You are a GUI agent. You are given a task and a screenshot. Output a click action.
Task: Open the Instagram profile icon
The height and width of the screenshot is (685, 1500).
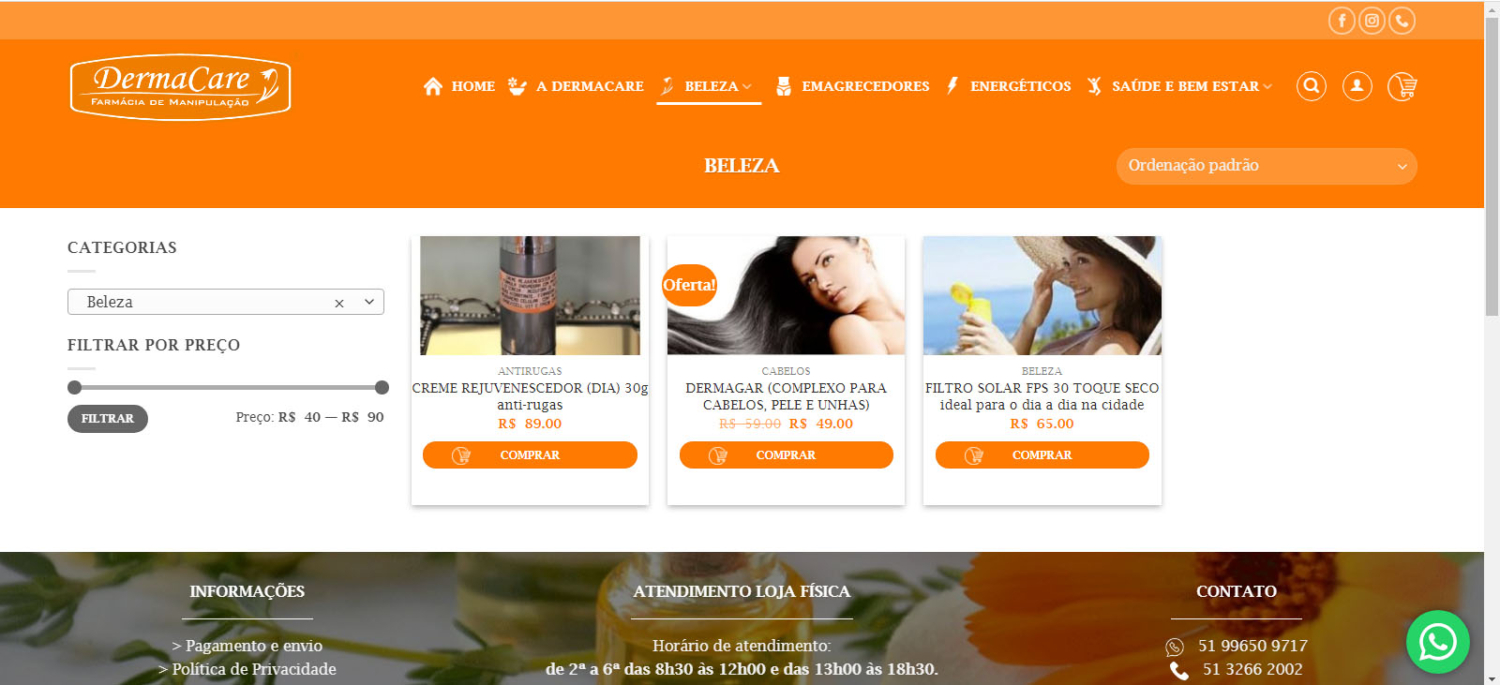pos(1372,21)
